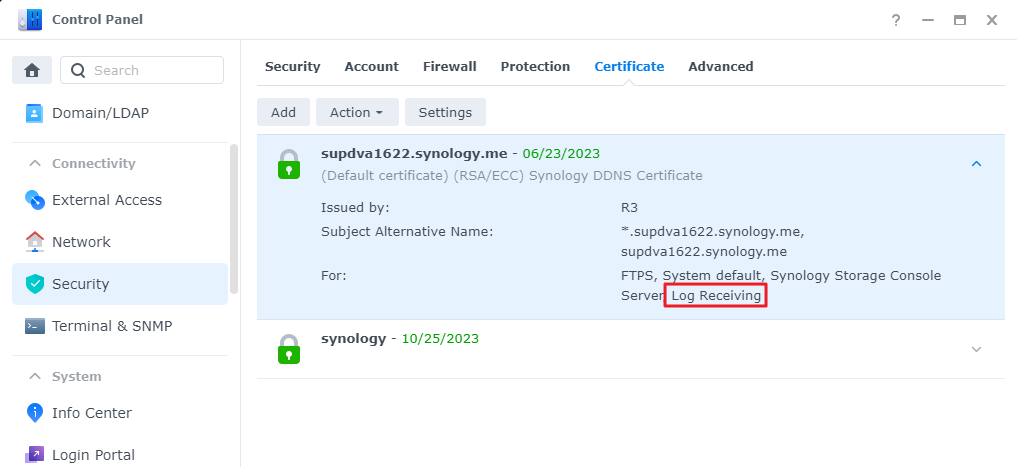Open Domain/LDAP in the sidebar
This screenshot has height=467, width=1017.
pyautogui.click(x=120, y=113)
